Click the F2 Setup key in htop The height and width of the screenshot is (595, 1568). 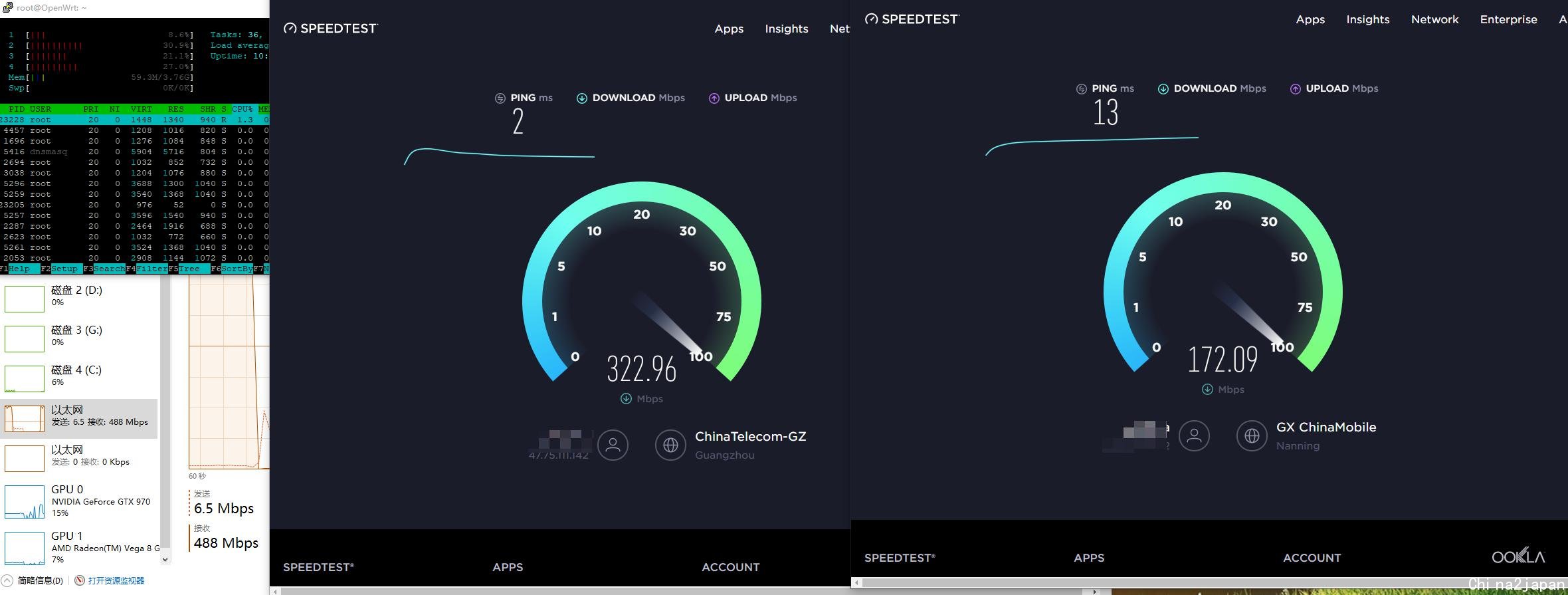60,269
